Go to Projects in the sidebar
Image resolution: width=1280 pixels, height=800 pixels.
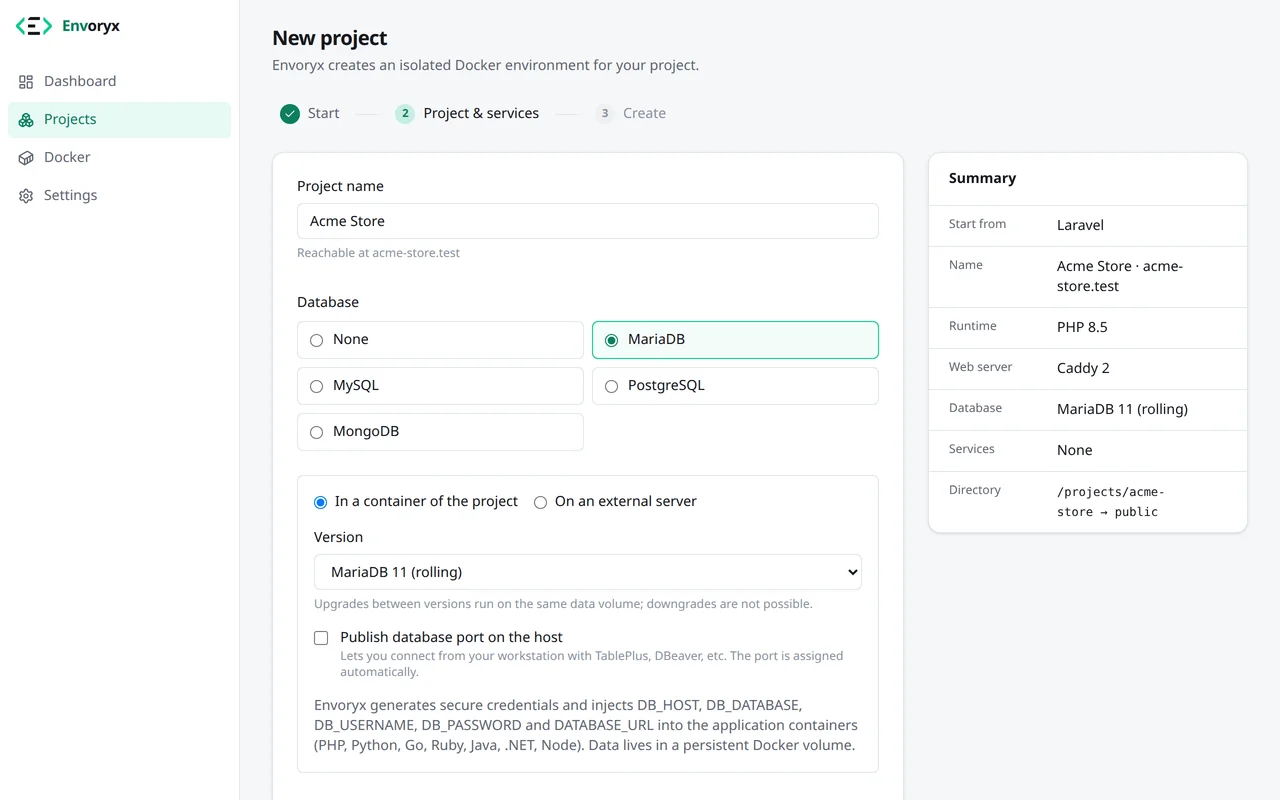point(119,119)
